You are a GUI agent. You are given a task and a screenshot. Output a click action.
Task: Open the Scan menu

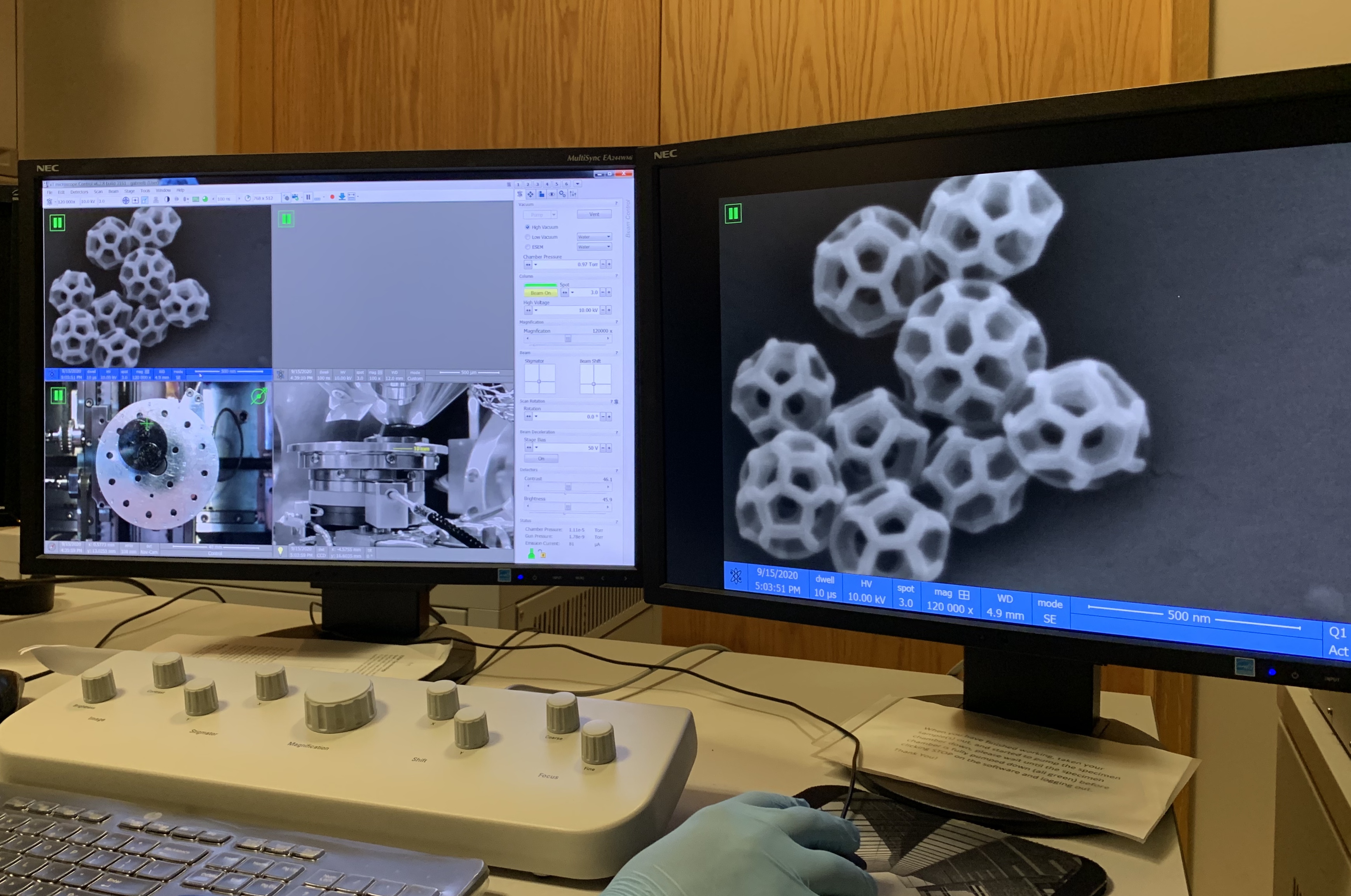click(98, 192)
